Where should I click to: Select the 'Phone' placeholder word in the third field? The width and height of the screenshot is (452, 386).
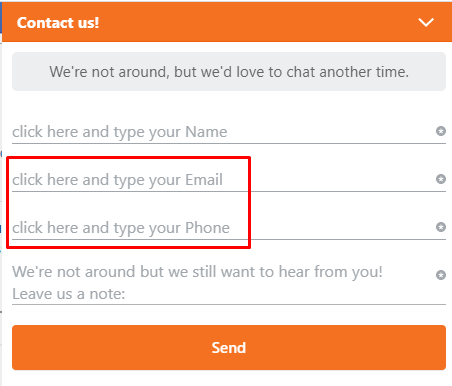(x=207, y=228)
